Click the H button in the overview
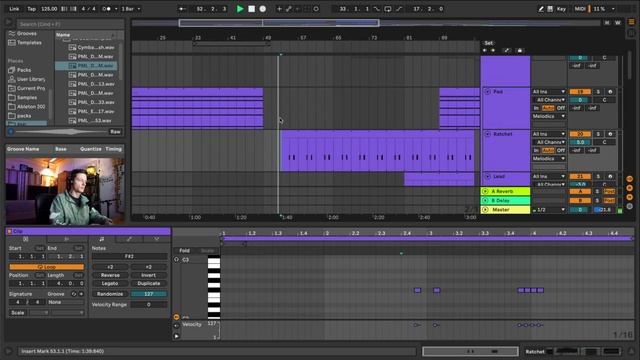This screenshot has width=640, height=360. (607, 23)
